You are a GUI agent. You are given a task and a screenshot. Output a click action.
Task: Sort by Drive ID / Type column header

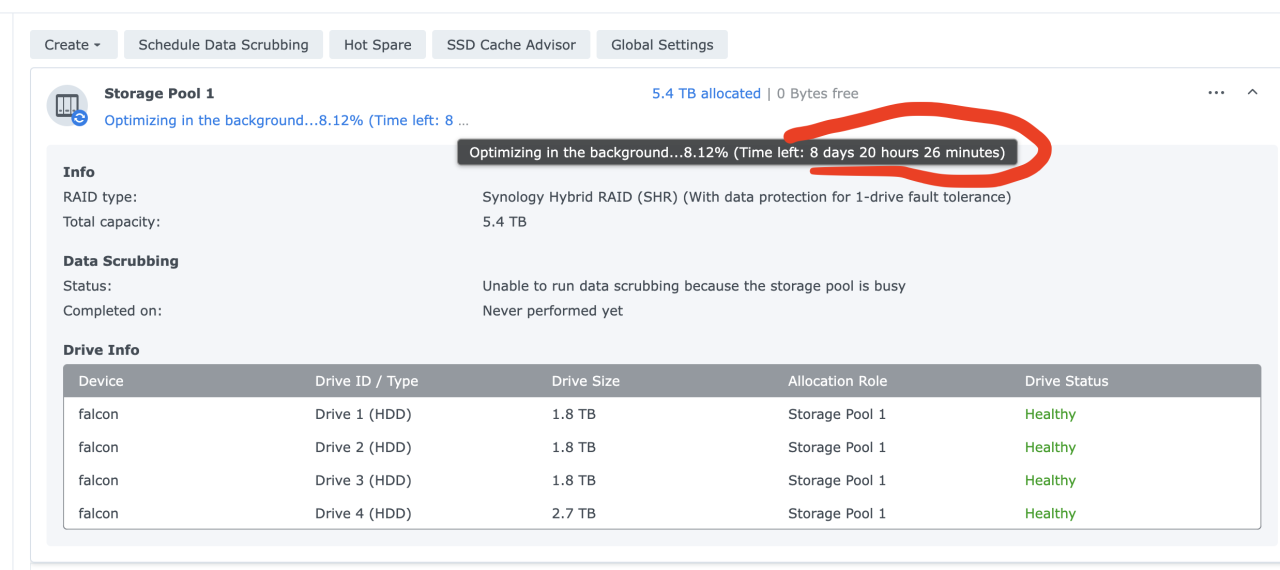coord(366,381)
